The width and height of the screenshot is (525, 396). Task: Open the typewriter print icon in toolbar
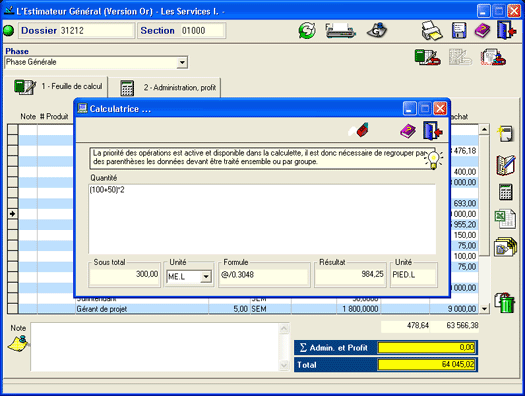[340, 30]
